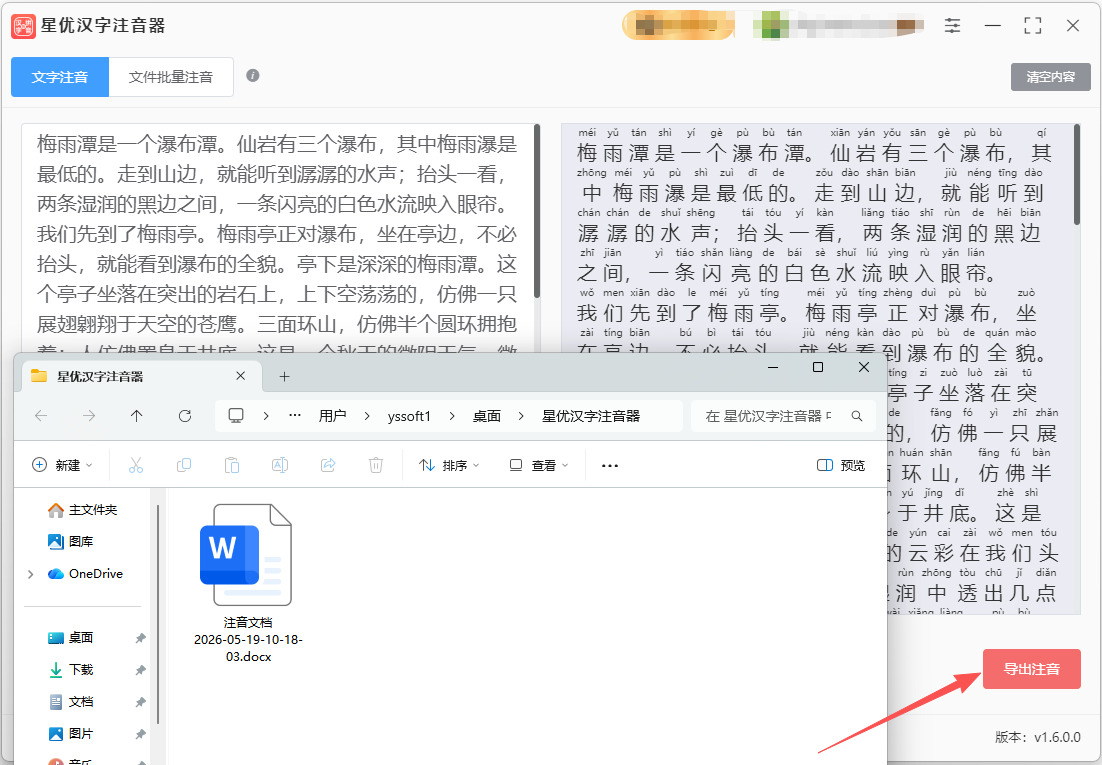Click the info icon beside 文件批量注音
1102x765 pixels.
[253, 75]
